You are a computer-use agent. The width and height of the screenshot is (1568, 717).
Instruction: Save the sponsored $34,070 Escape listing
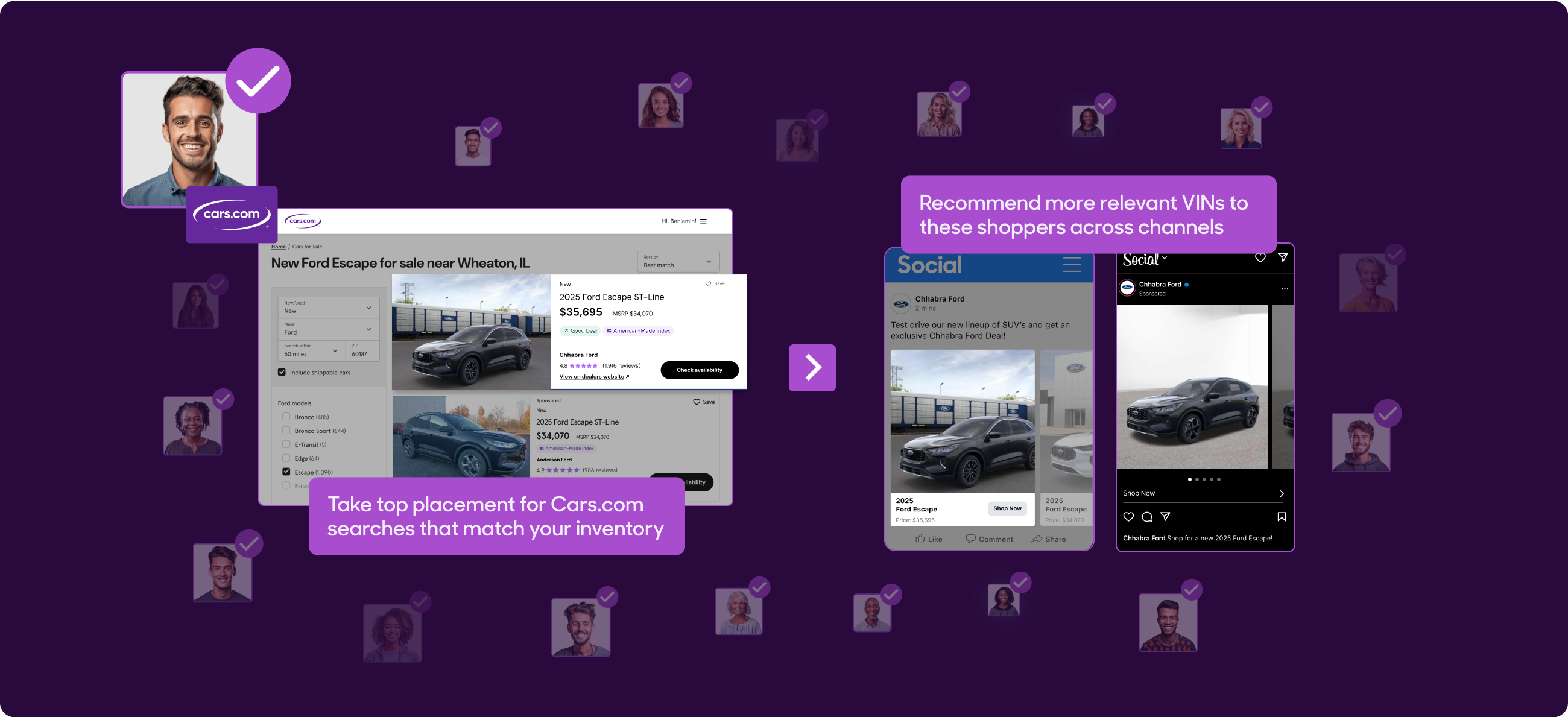[697, 402]
